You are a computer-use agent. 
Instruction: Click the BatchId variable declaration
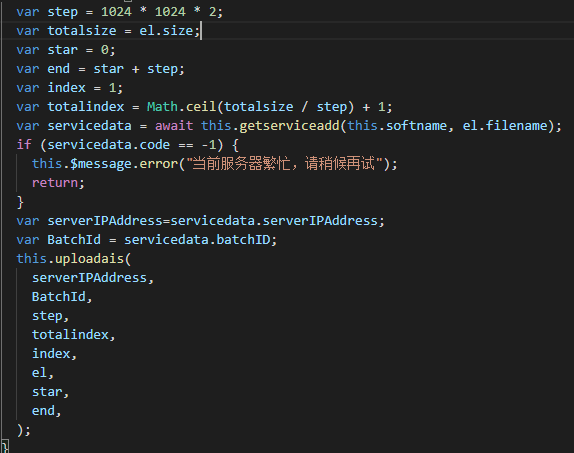[147, 240]
